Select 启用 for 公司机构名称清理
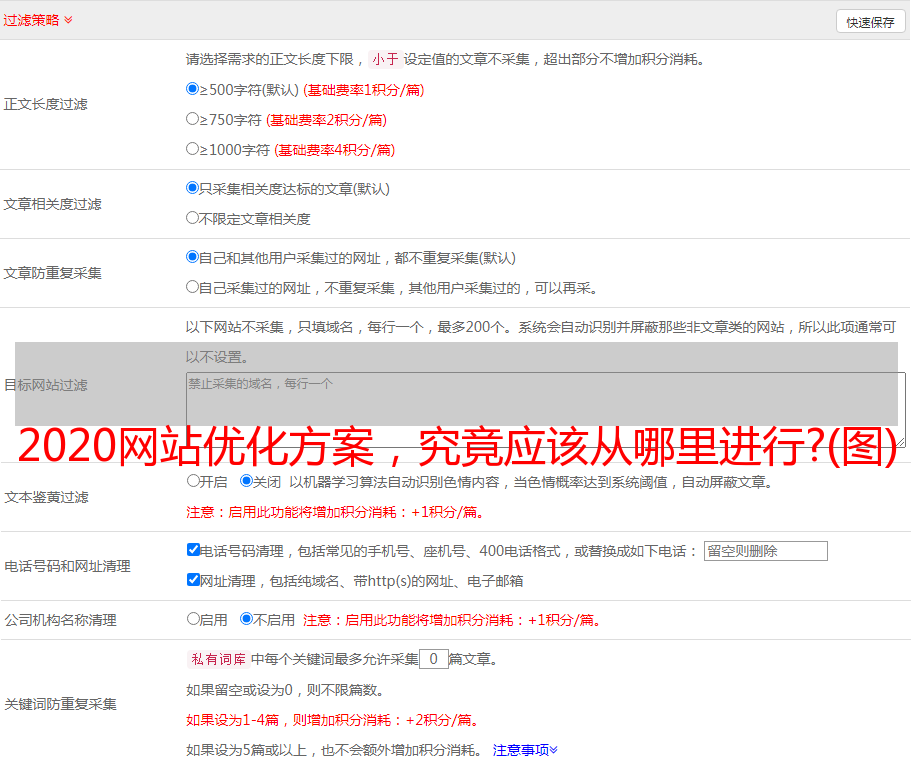The height and width of the screenshot is (768, 912). [x=193, y=619]
